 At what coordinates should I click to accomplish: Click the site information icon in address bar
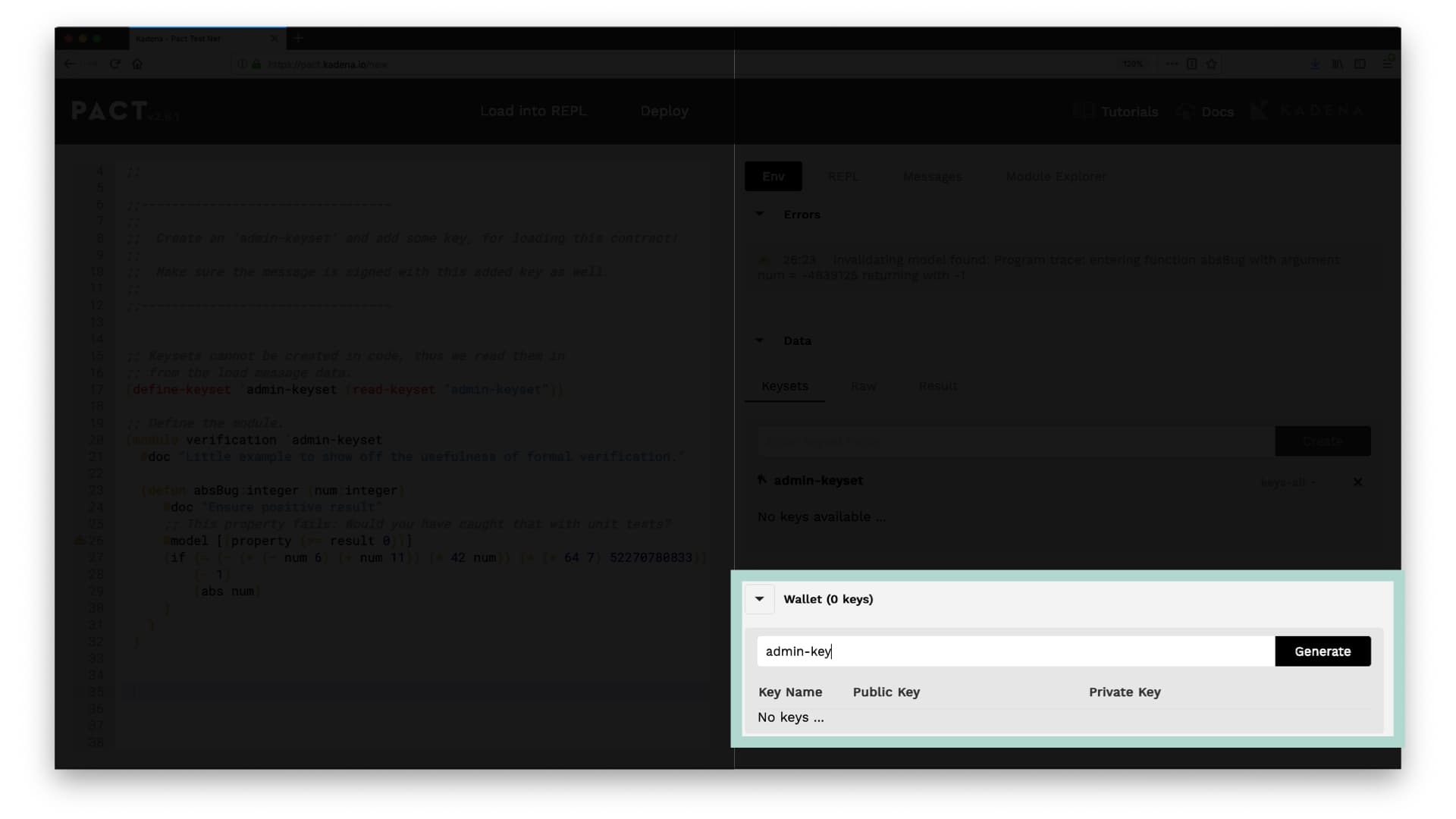click(x=243, y=64)
